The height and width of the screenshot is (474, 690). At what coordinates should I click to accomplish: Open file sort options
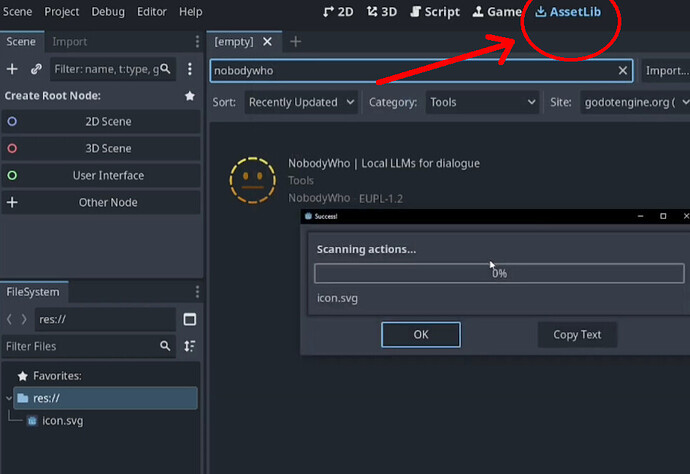(x=190, y=346)
